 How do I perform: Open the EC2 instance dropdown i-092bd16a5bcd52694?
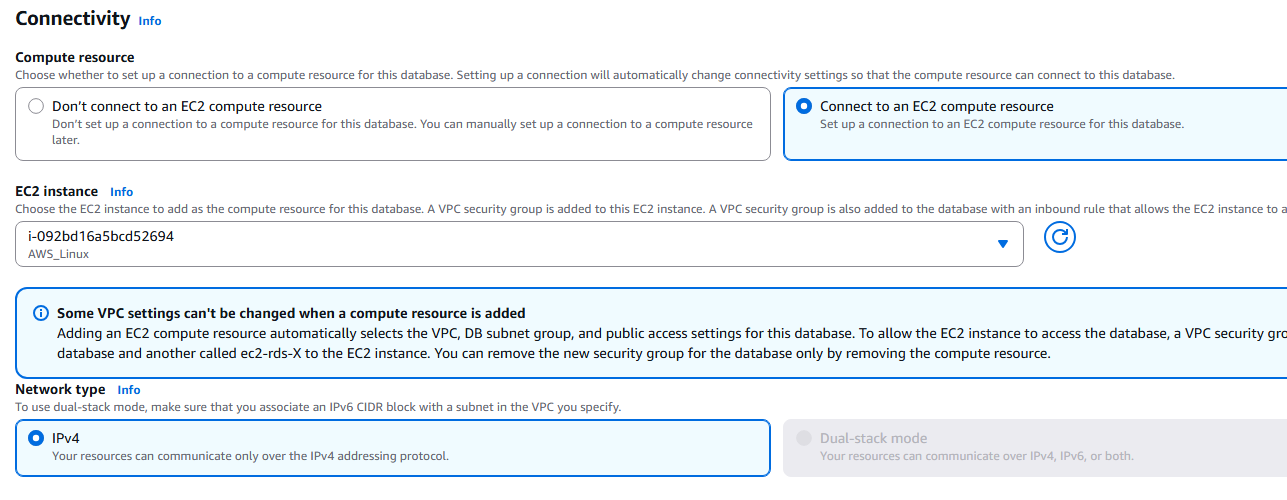pyautogui.click(x=519, y=244)
